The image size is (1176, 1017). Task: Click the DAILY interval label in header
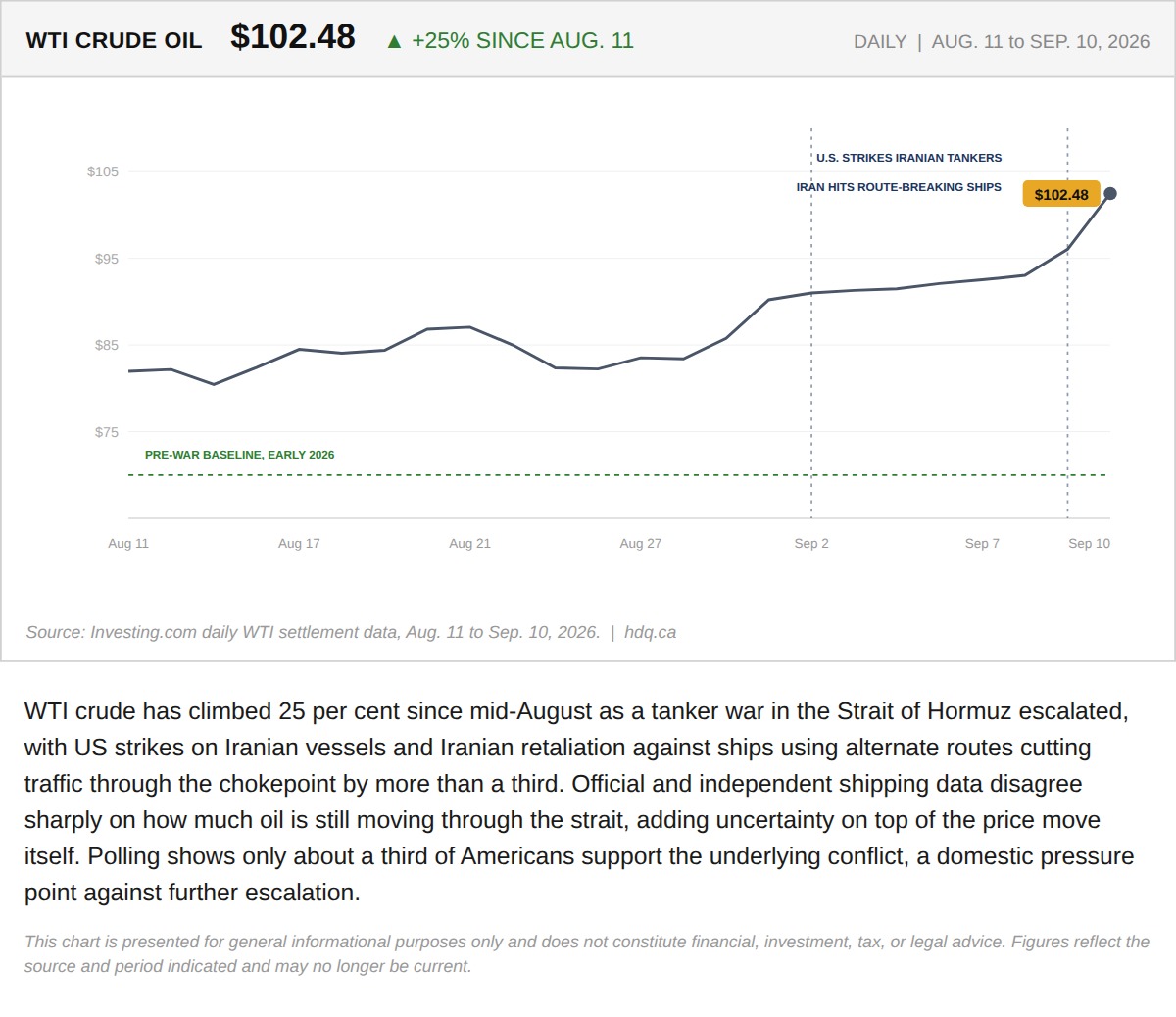point(880,42)
